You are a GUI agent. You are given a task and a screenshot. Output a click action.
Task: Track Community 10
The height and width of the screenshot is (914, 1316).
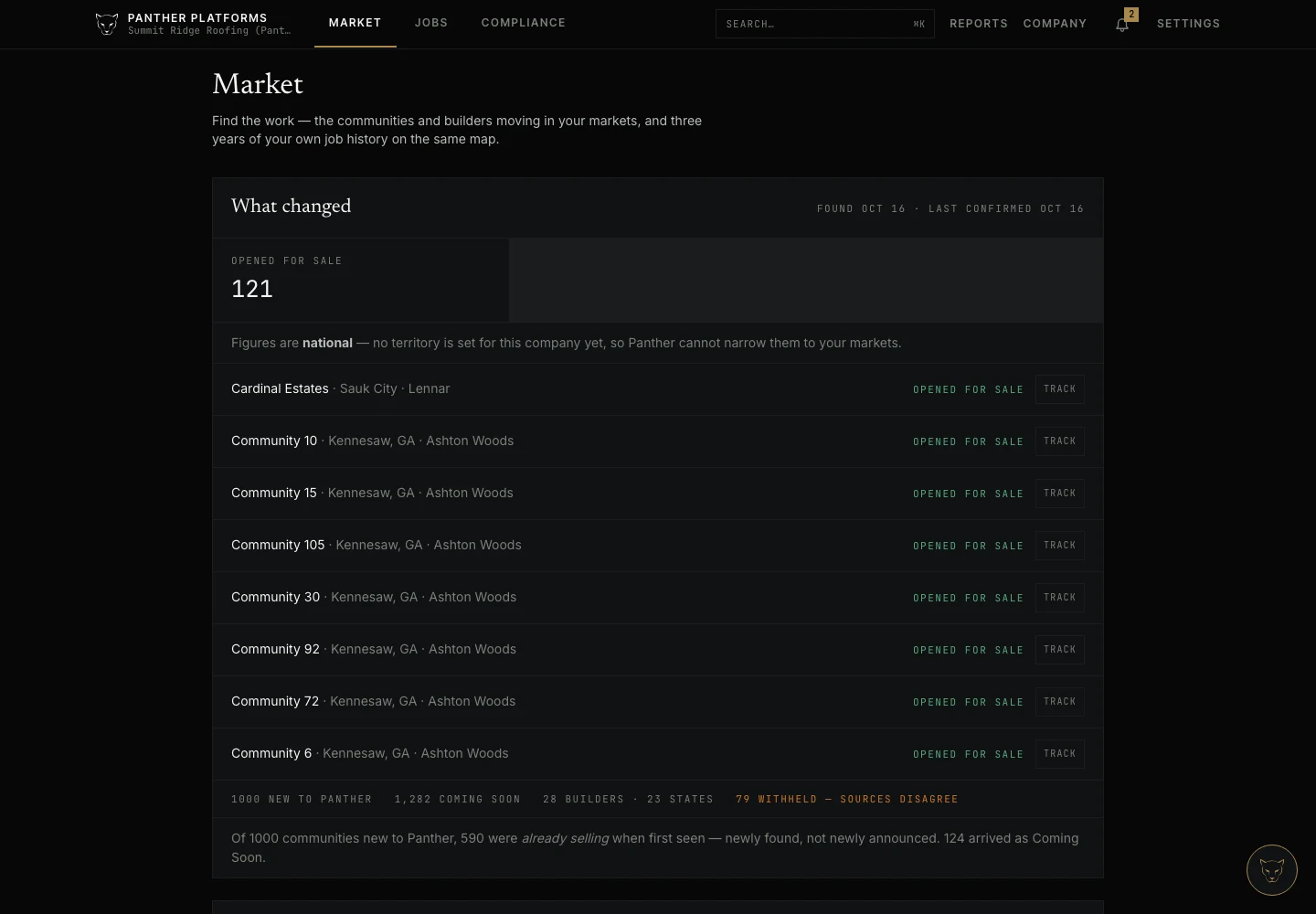[1060, 441]
